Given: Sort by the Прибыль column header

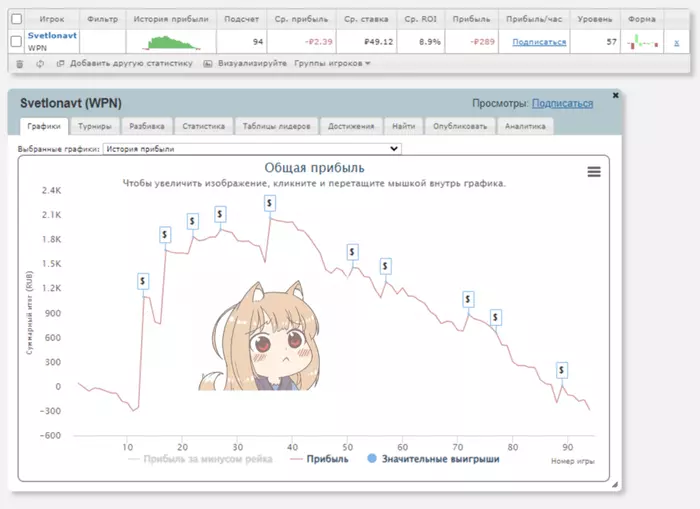Looking at the screenshot, I should point(471,19).
